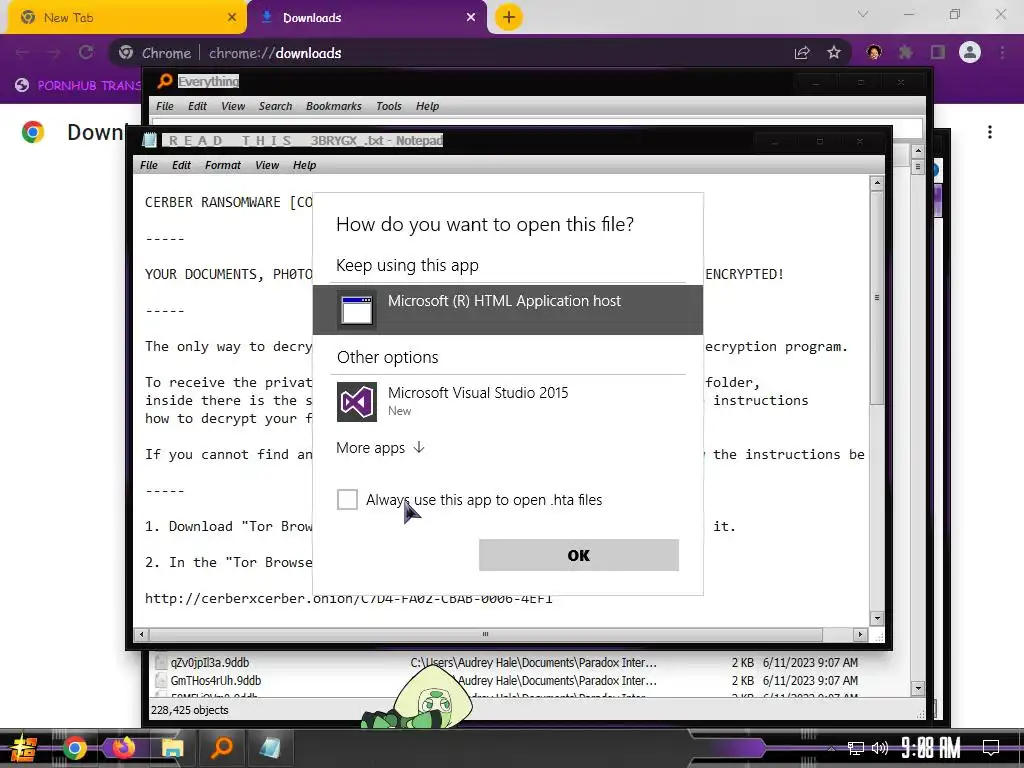Click the Chrome security icon in address bar
Image resolution: width=1024 pixels, height=768 pixels.
(x=126, y=53)
